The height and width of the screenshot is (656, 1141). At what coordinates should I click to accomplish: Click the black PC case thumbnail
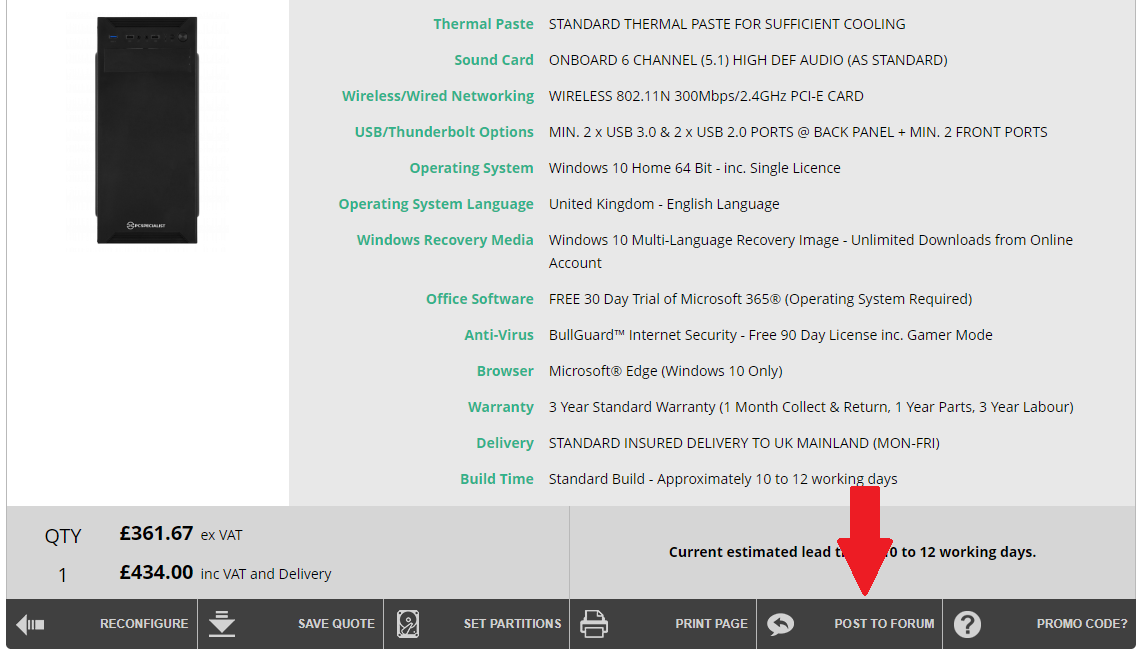tap(147, 130)
